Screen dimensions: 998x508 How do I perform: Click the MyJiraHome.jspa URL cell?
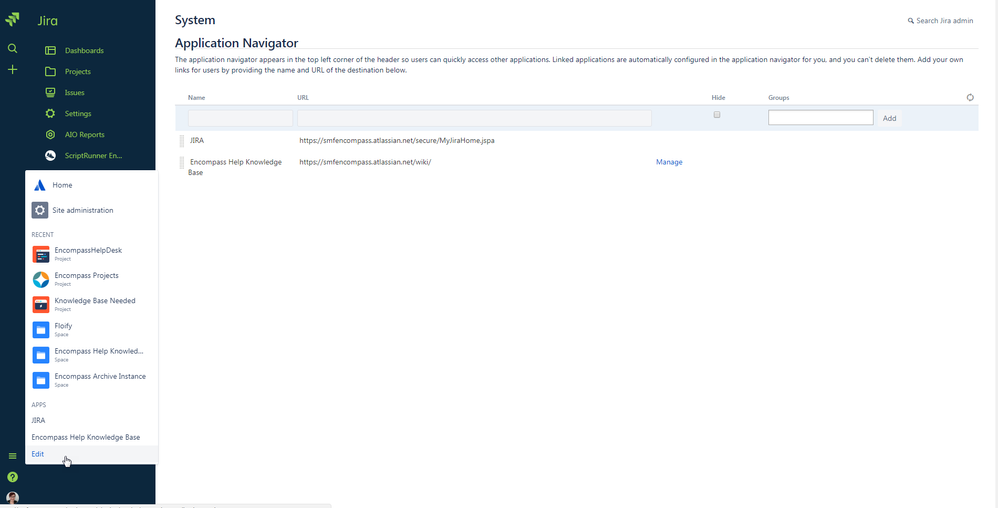tap(397, 140)
